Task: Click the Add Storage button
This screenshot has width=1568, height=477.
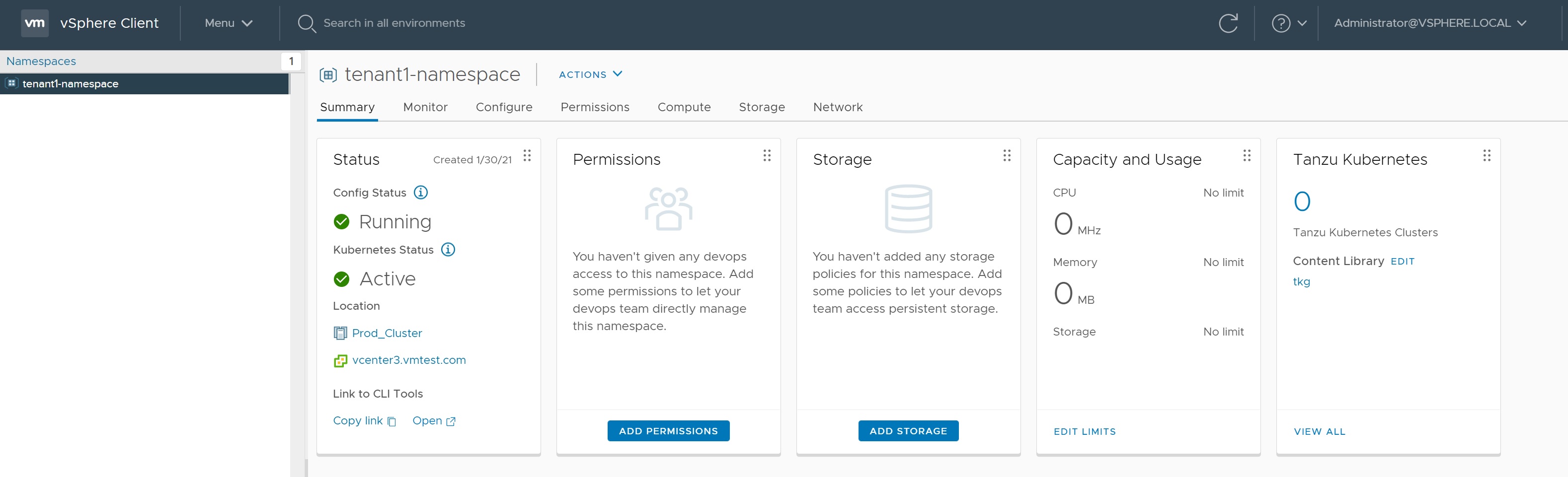Action: click(x=908, y=431)
